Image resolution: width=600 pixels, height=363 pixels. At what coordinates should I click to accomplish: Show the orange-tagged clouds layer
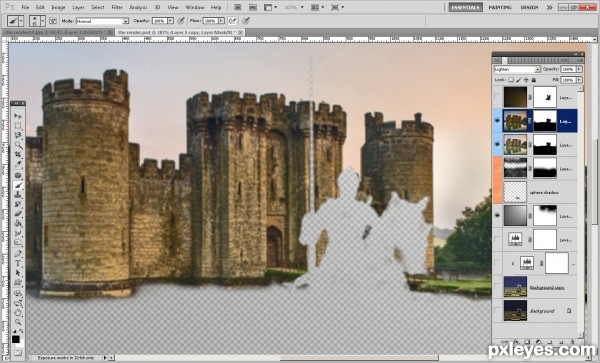coord(497,168)
